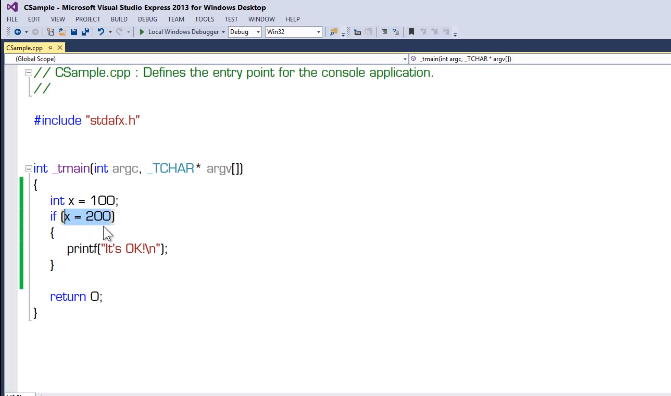Open the text editor toolbar overflow options

click(455, 34)
